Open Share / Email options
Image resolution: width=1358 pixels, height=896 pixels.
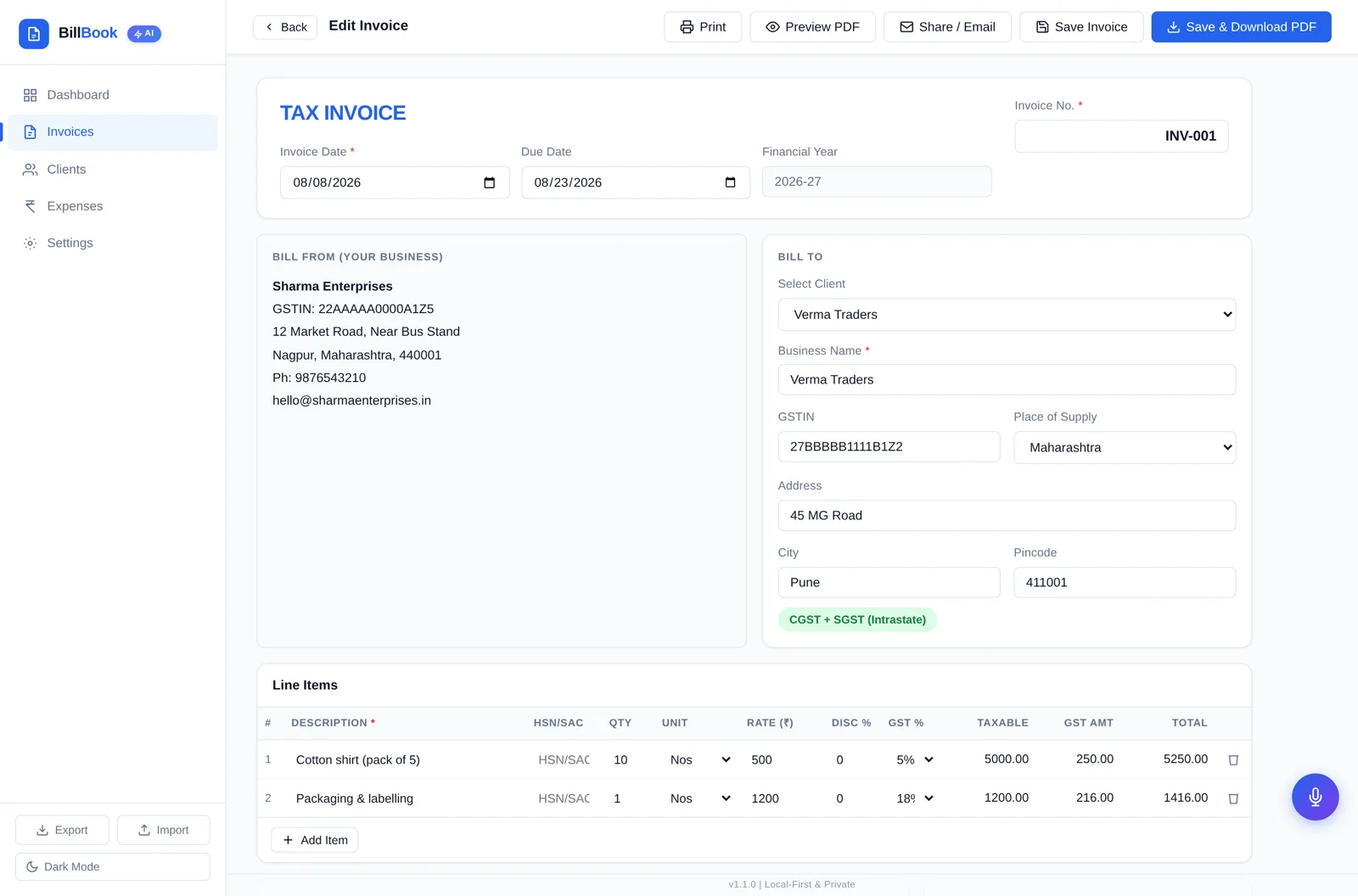[947, 27]
